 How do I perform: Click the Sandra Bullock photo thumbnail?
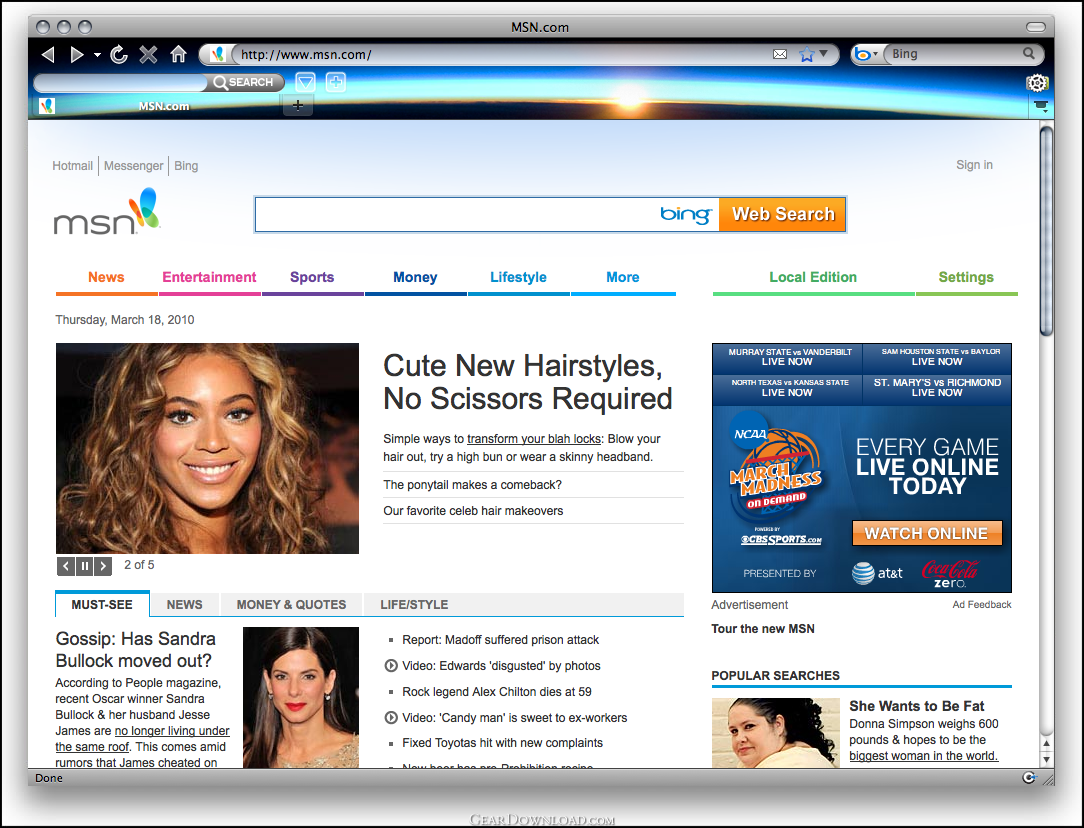(x=301, y=697)
